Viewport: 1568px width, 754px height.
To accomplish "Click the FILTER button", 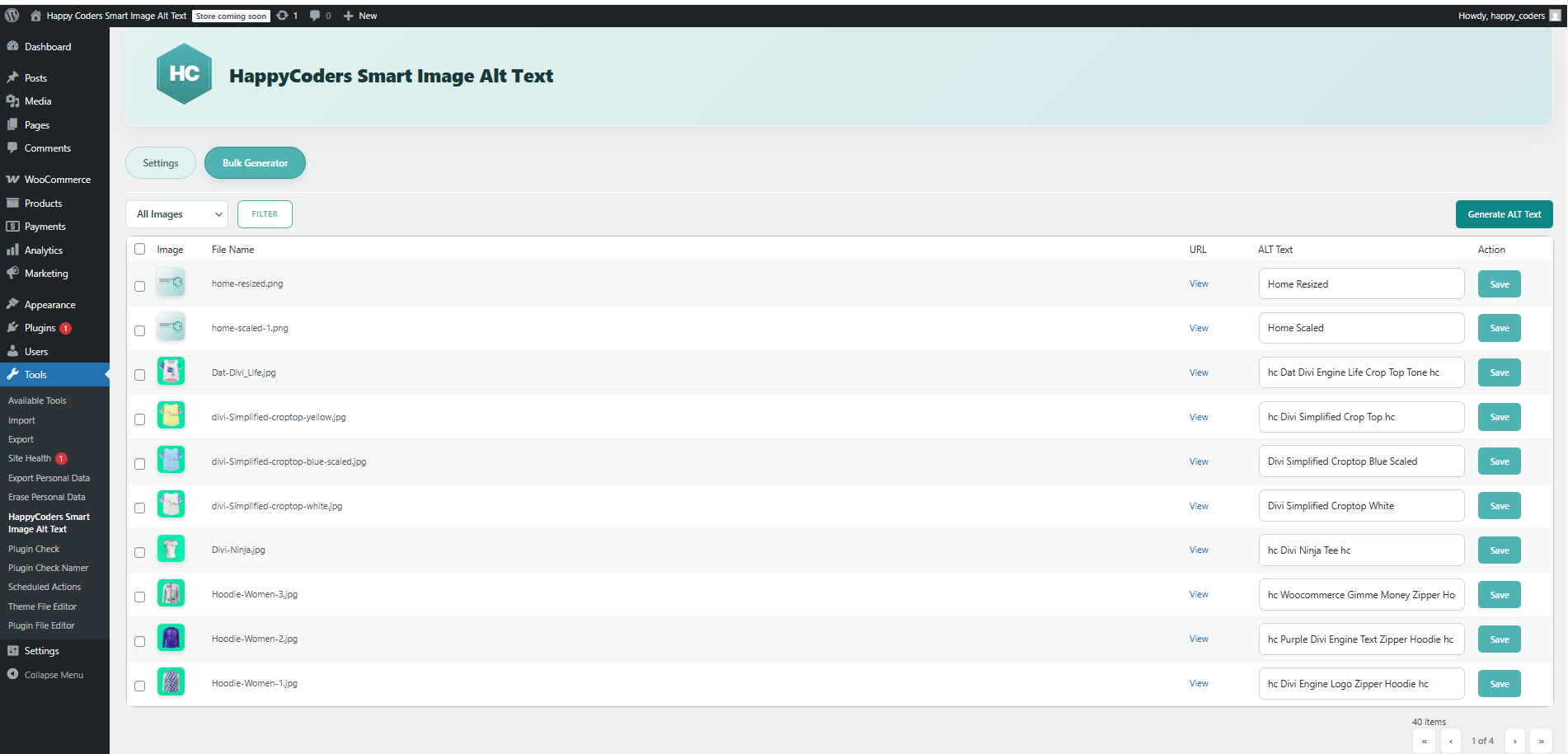I will [x=265, y=214].
